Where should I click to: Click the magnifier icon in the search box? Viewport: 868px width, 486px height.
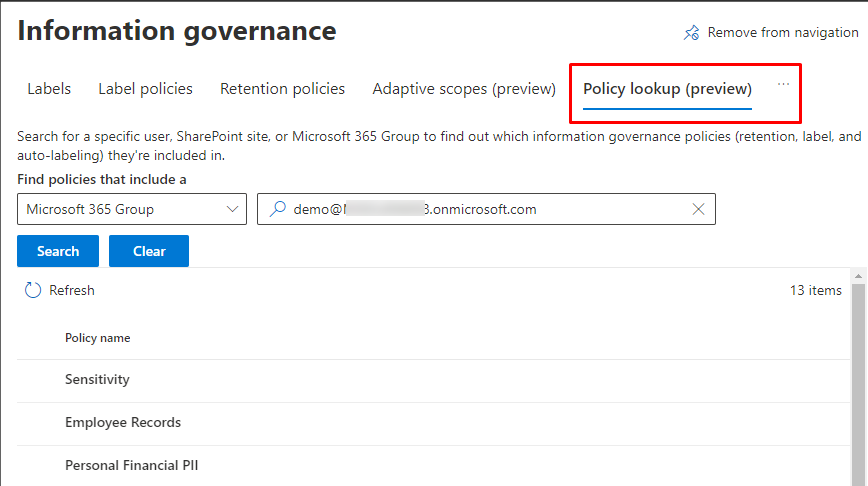click(x=277, y=209)
